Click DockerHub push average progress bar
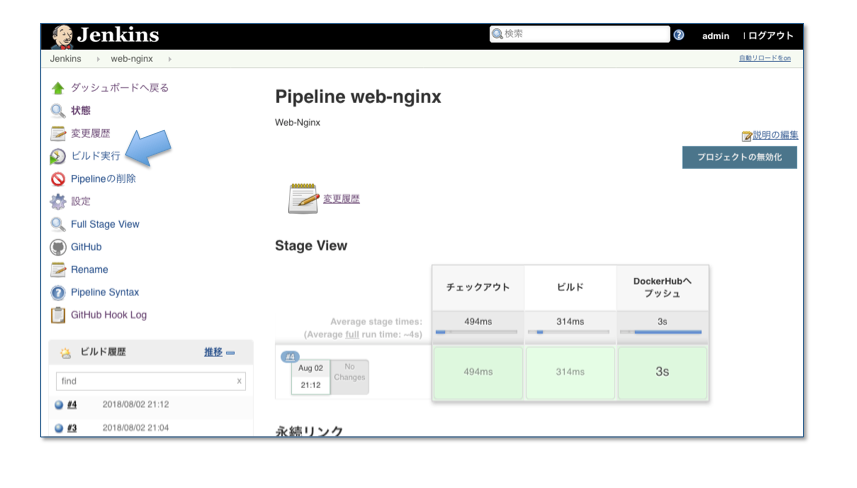The image size is (857, 488). 661,332
